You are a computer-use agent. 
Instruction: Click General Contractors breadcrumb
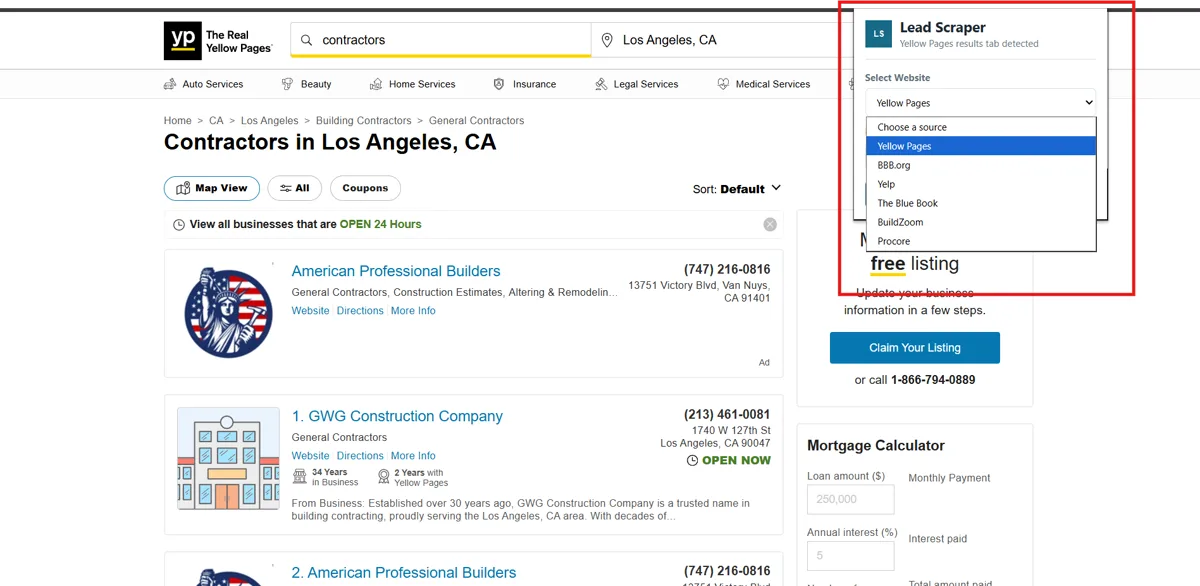point(477,121)
